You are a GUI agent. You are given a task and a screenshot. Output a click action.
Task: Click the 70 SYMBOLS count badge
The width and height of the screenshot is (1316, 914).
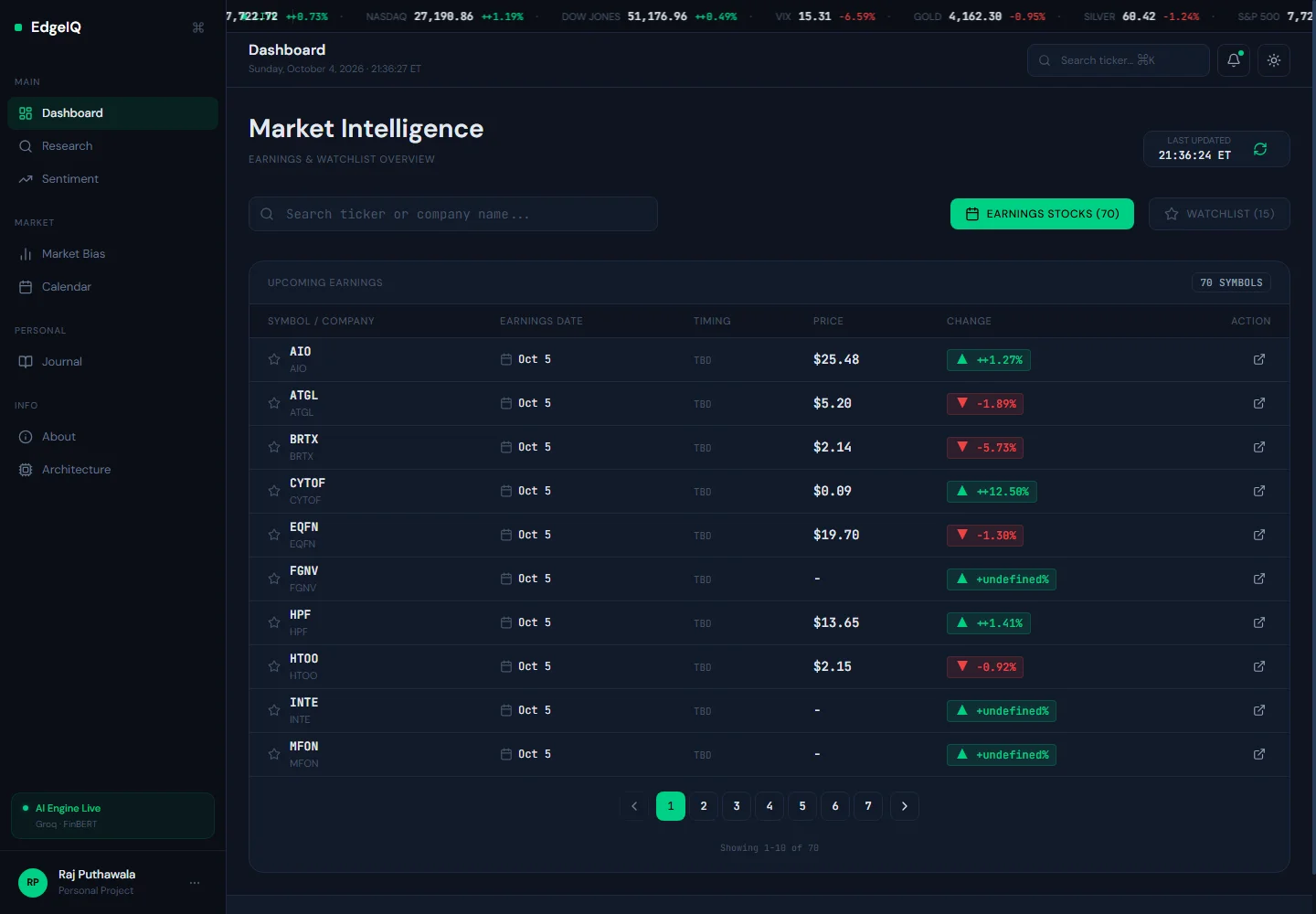point(1231,282)
